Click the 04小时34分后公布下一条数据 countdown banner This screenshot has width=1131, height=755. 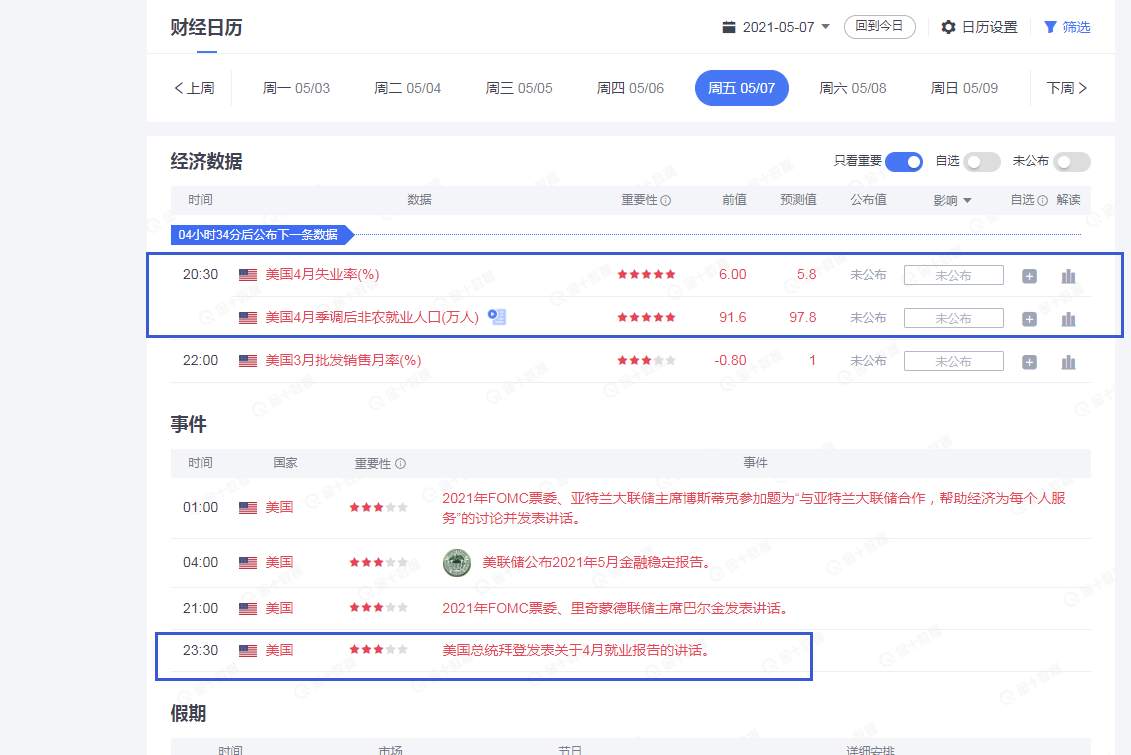[x=262, y=234]
